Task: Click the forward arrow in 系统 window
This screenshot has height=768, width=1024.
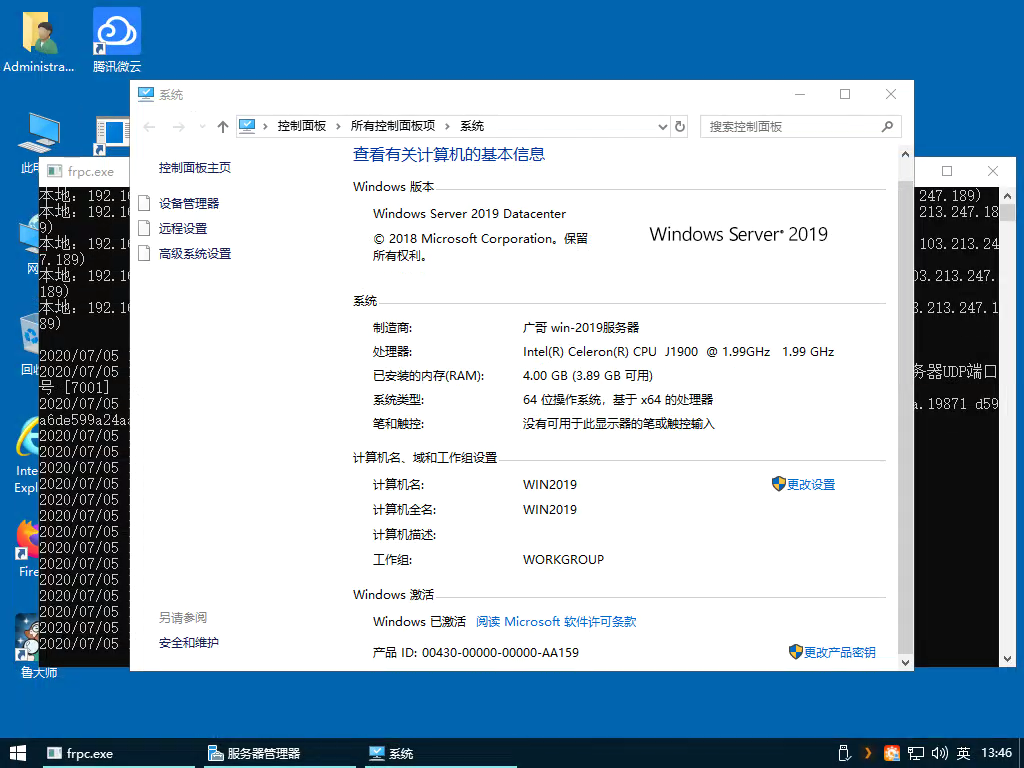Action: click(178, 127)
